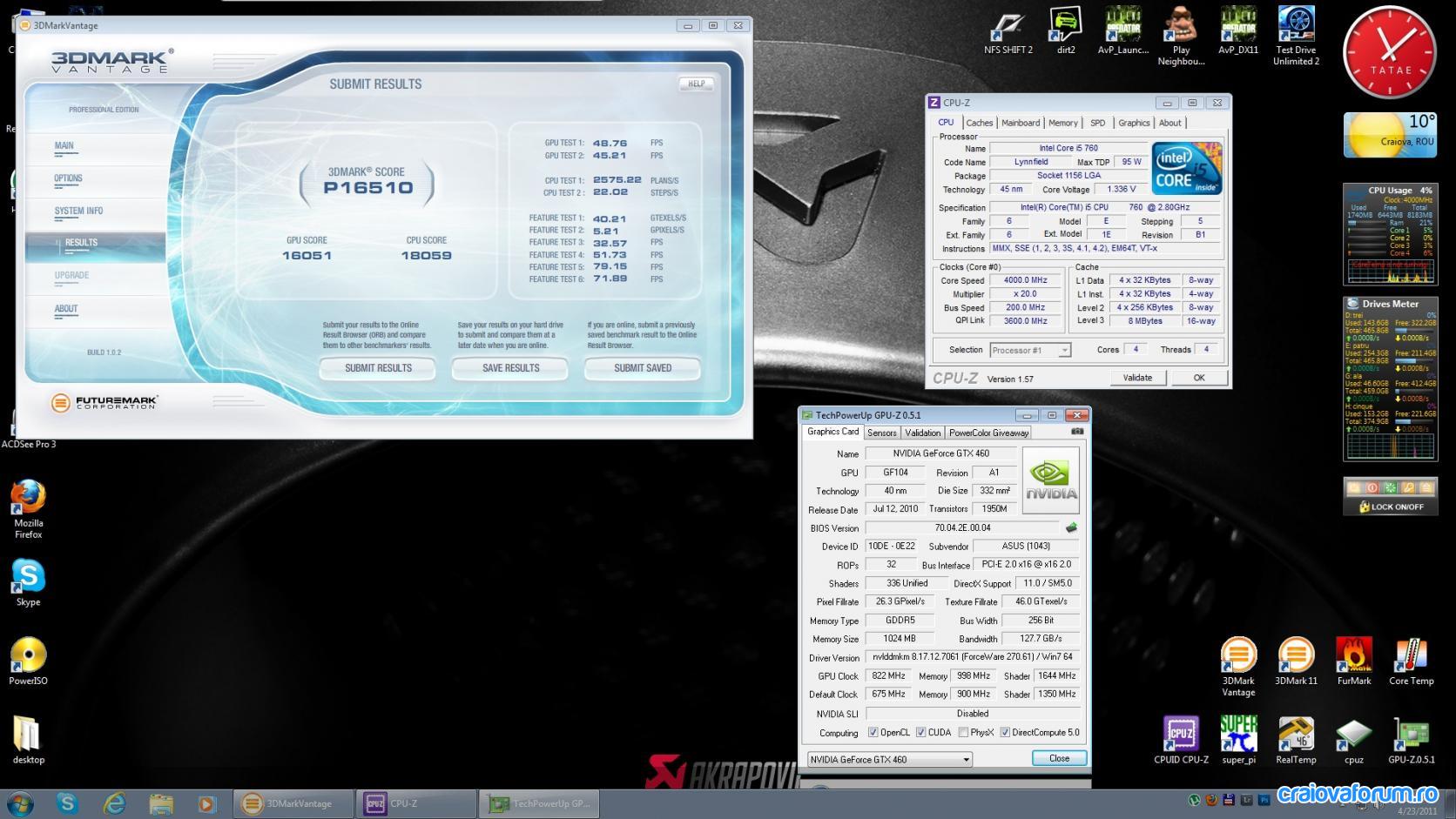
Task: Open the super_pi desktop icon
Action: (x=1238, y=740)
